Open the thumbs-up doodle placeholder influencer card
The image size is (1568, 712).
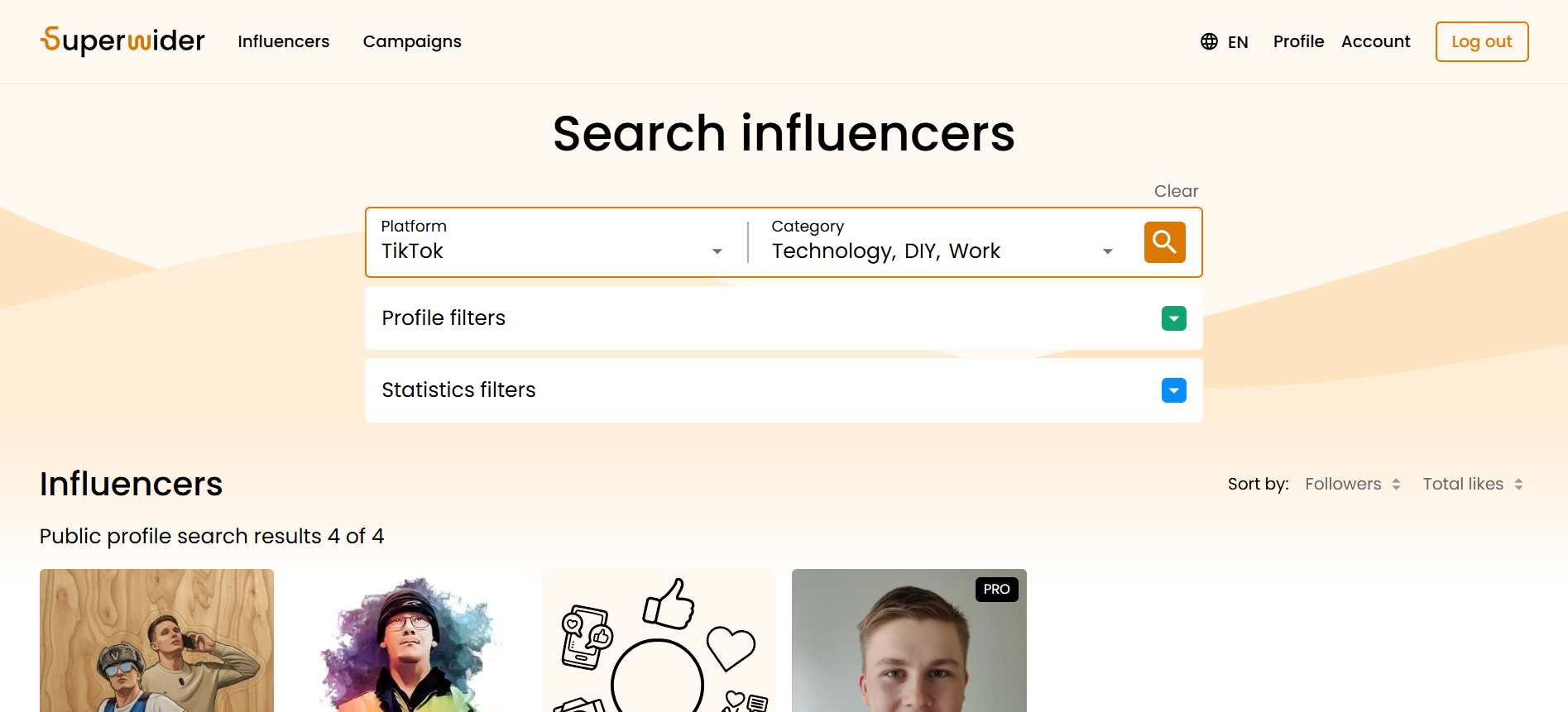click(658, 641)
